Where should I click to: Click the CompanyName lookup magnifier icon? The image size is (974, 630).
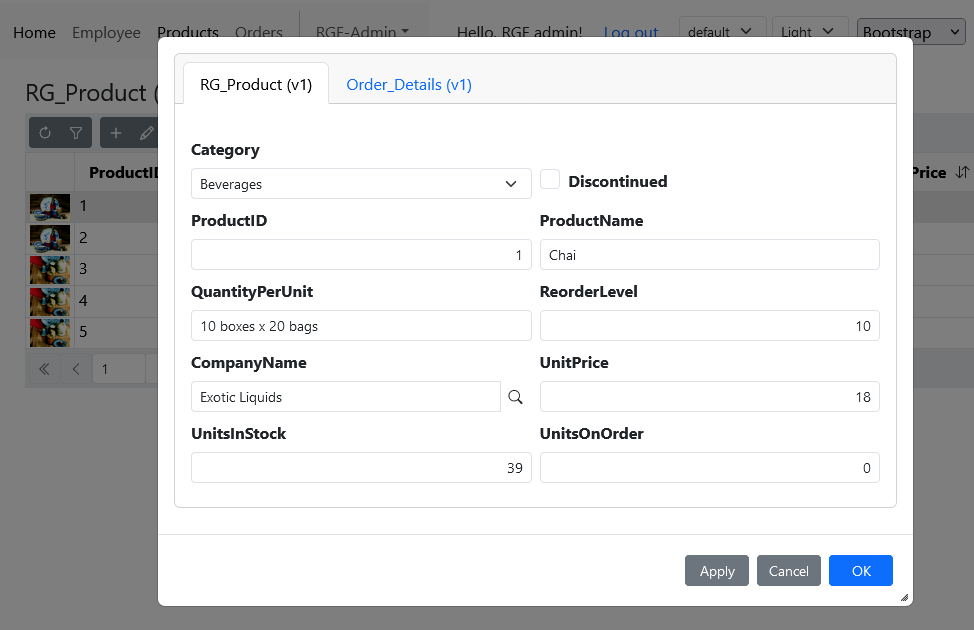tap(515, 397)
